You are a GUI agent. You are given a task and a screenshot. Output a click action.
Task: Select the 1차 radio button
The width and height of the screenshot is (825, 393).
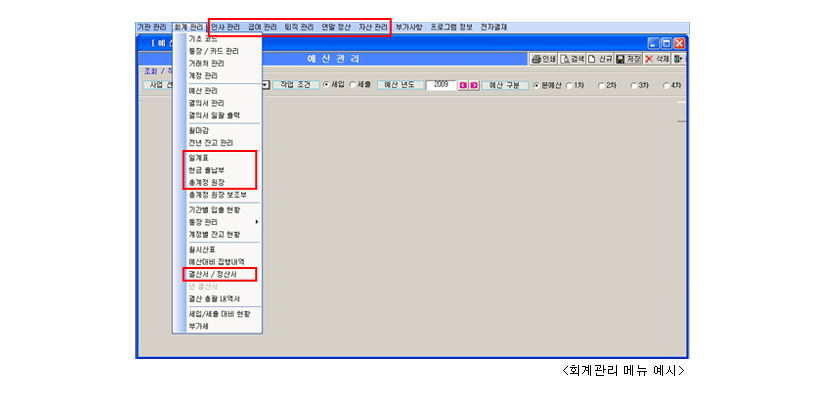click(569, 85)
